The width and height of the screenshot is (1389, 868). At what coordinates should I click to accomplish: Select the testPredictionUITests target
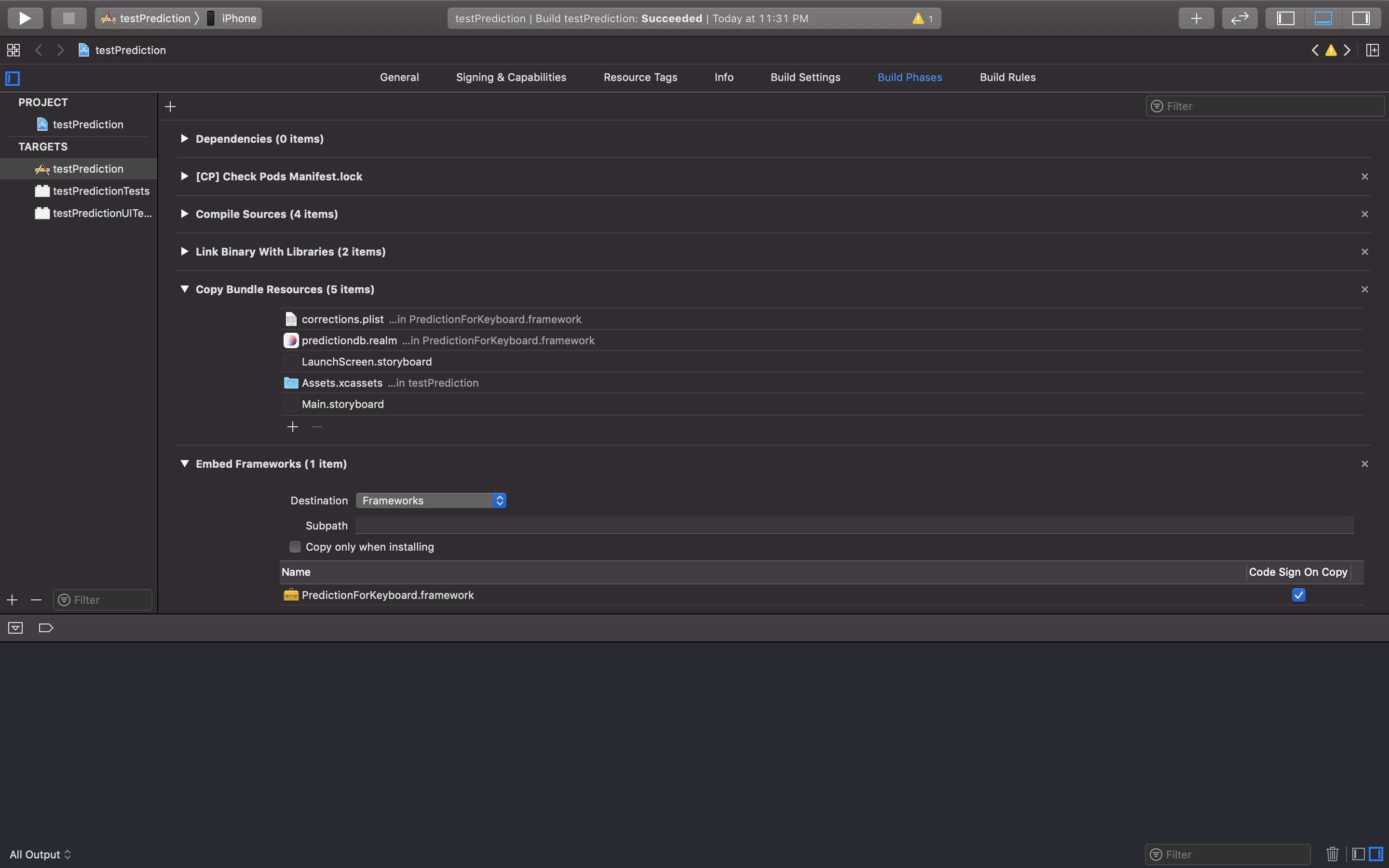[79, 213]
